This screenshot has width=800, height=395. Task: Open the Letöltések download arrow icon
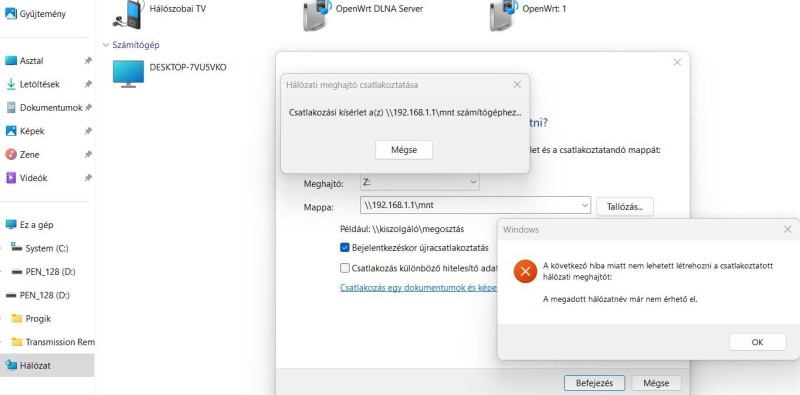click(x=11, y=84)
